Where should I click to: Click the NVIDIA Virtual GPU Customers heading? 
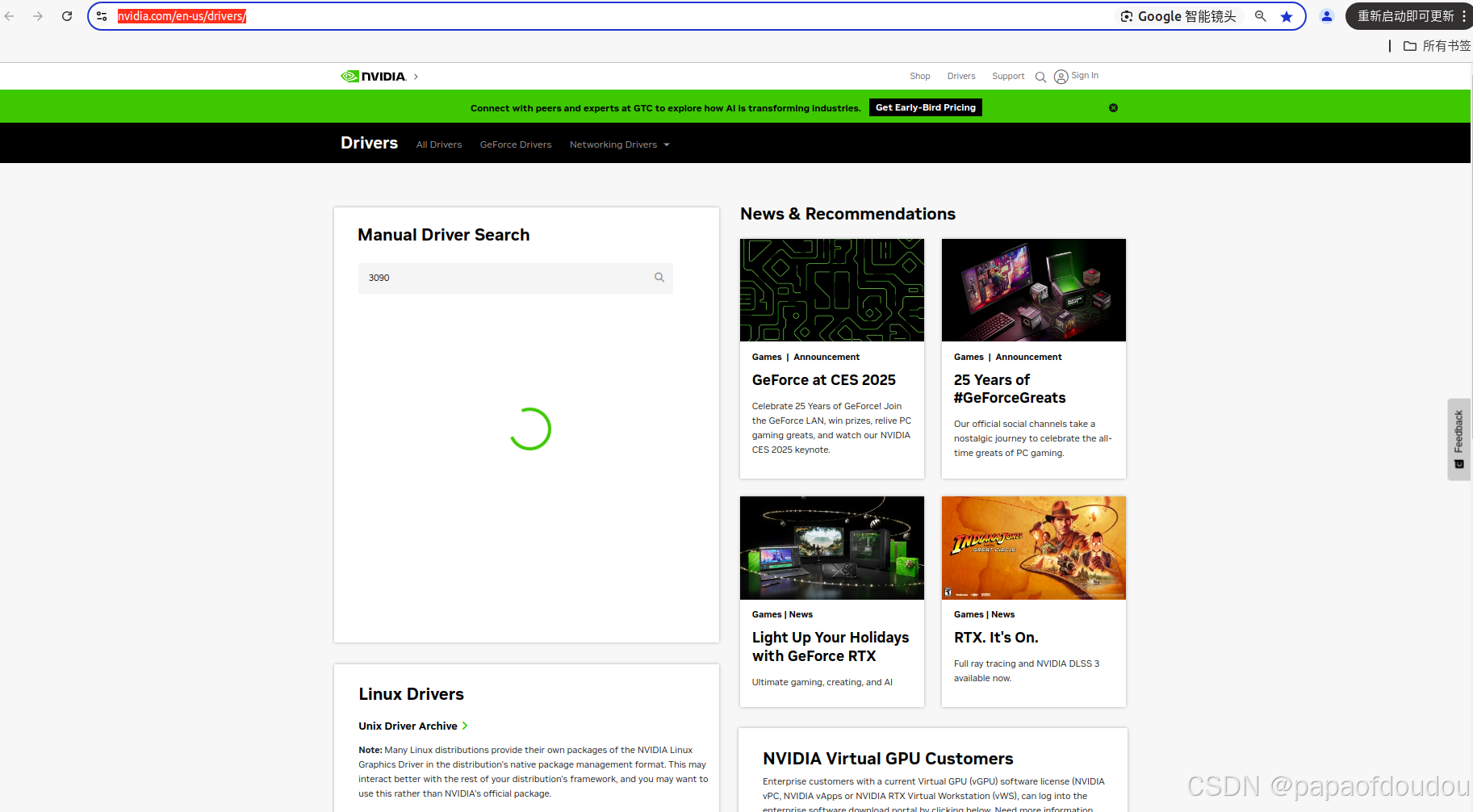tap(888, 759)
